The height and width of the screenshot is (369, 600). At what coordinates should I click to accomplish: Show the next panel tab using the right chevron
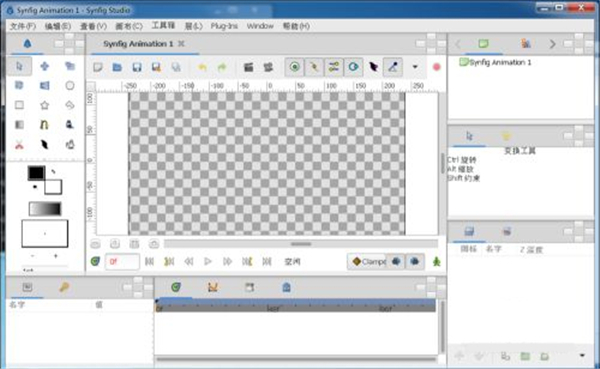pos(552,44)
